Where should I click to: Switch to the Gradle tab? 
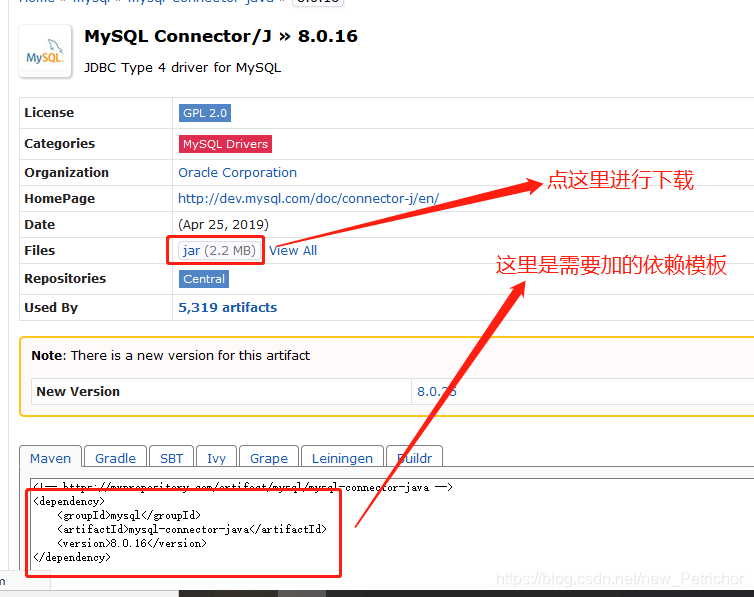click(115, 458)
